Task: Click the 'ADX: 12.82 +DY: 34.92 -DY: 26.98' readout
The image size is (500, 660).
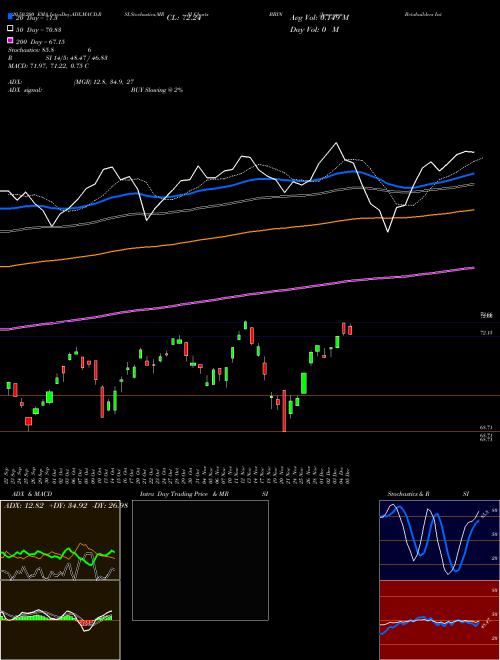Action: point(66,505)
